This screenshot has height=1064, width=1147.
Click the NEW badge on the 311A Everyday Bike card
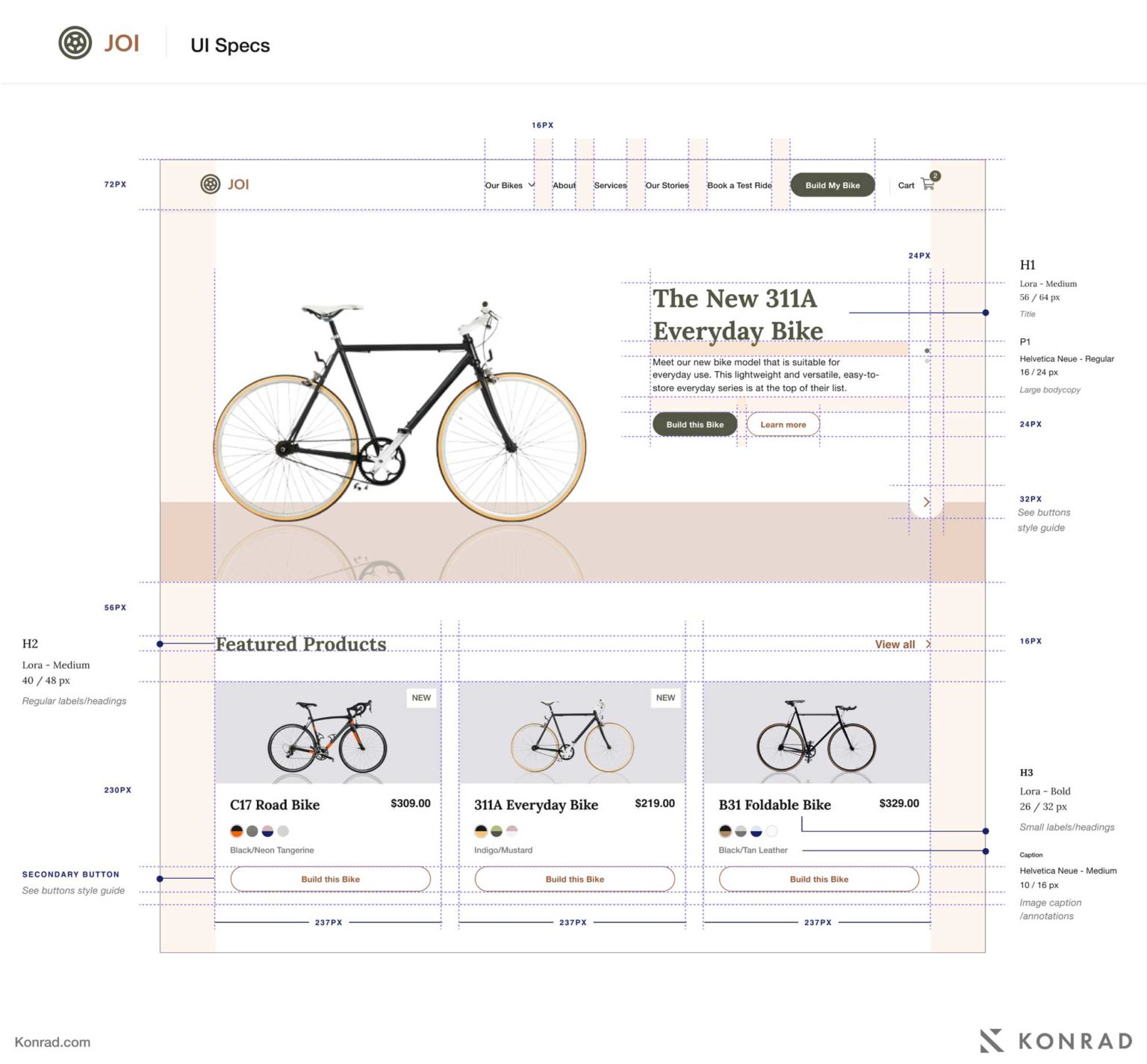coord(665,698)
